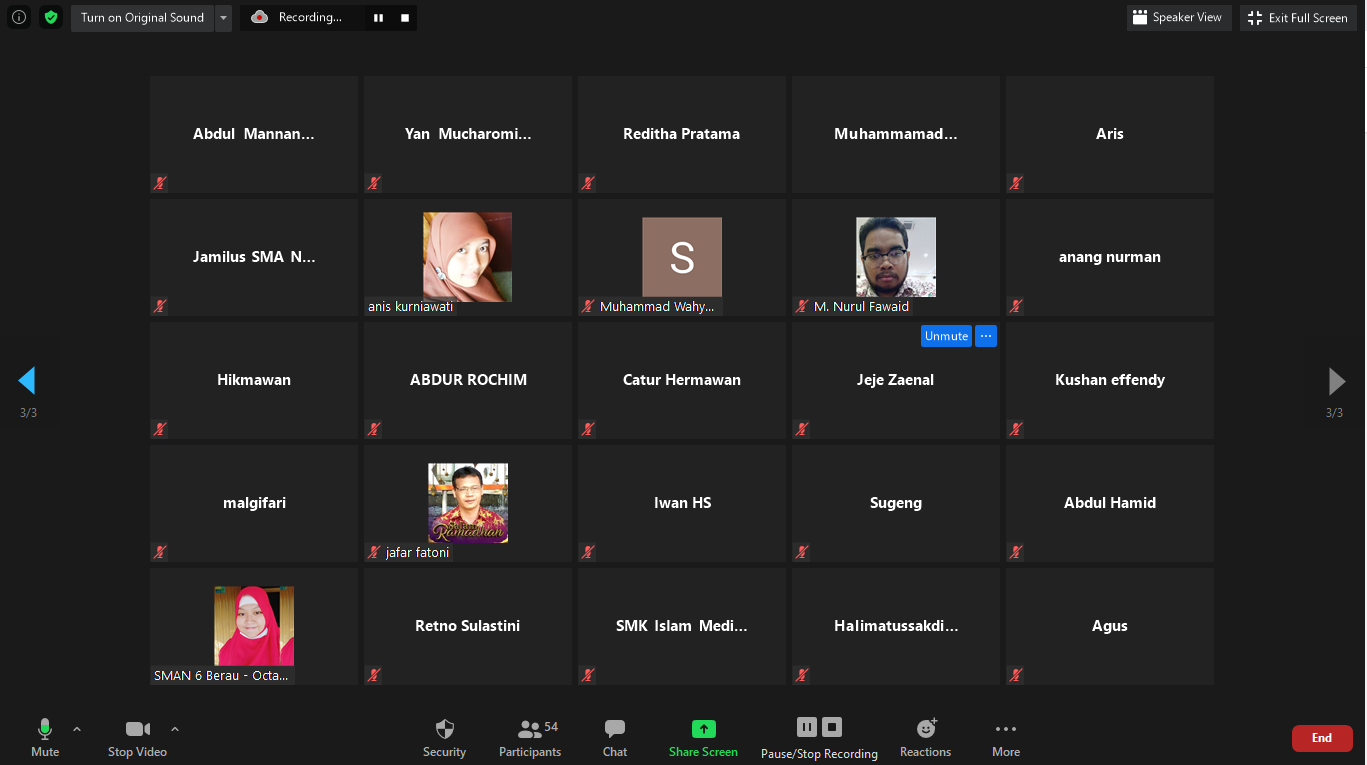This screenshot has height=765, width=1367.
Task: Pause recording in the top recording indicator
Action: click(x=378, y=18)
